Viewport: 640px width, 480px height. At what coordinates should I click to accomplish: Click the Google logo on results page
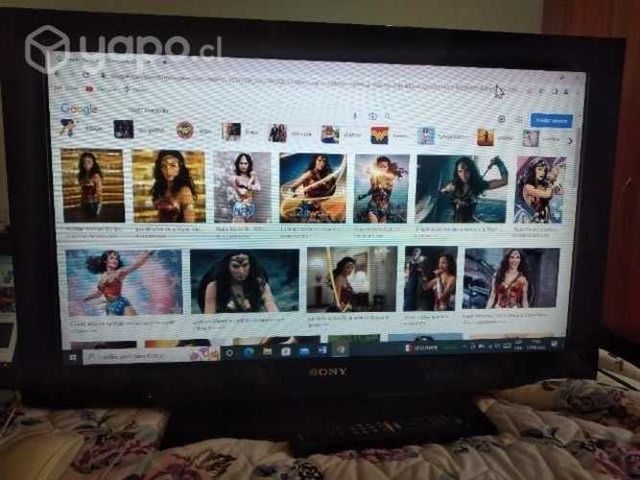78,109
